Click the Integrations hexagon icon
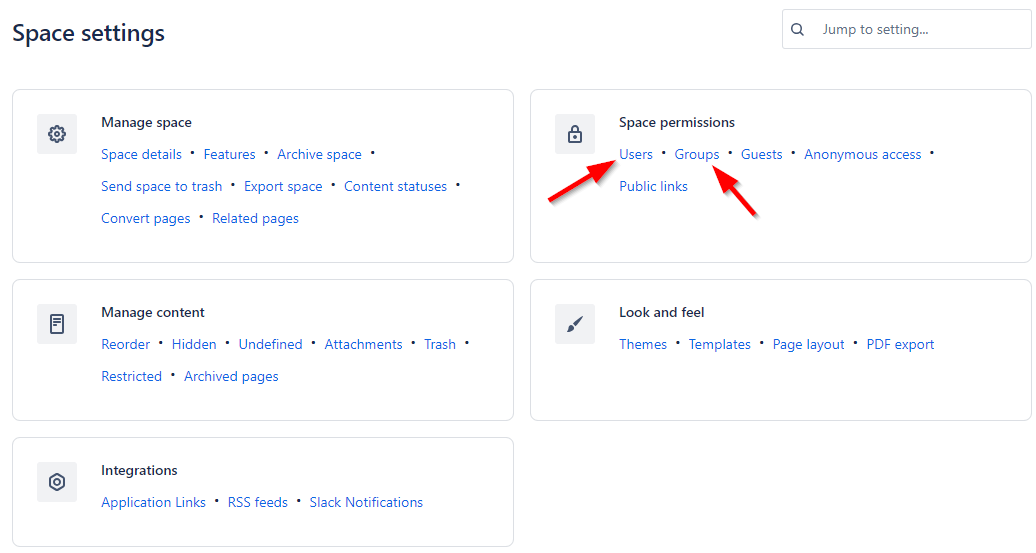 click(x=57, y=482)
